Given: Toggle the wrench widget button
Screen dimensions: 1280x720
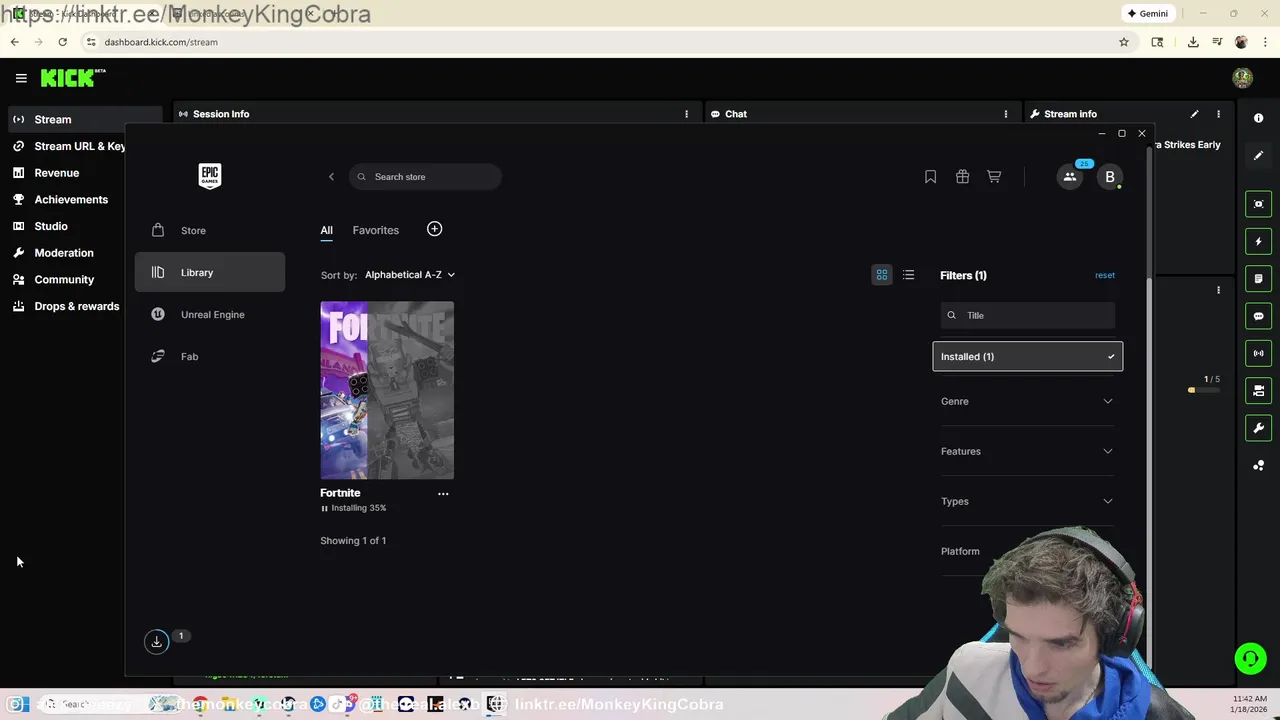Looking at the screenshot, I should 1258,428.
